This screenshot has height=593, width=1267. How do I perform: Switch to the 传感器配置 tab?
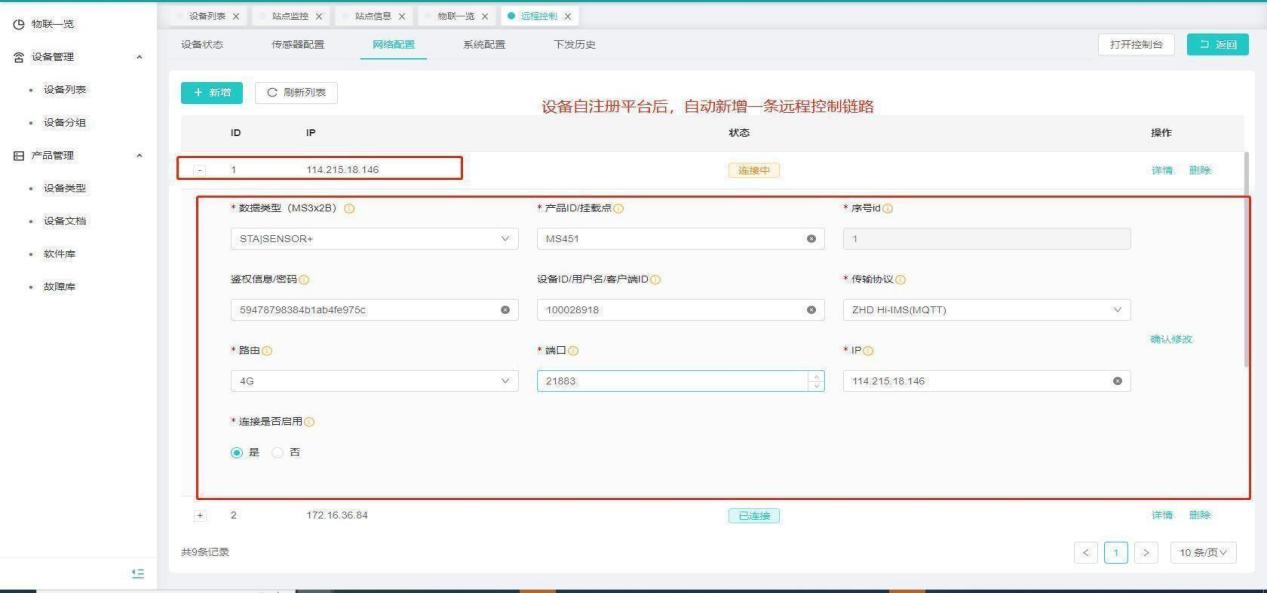[297, 45]
